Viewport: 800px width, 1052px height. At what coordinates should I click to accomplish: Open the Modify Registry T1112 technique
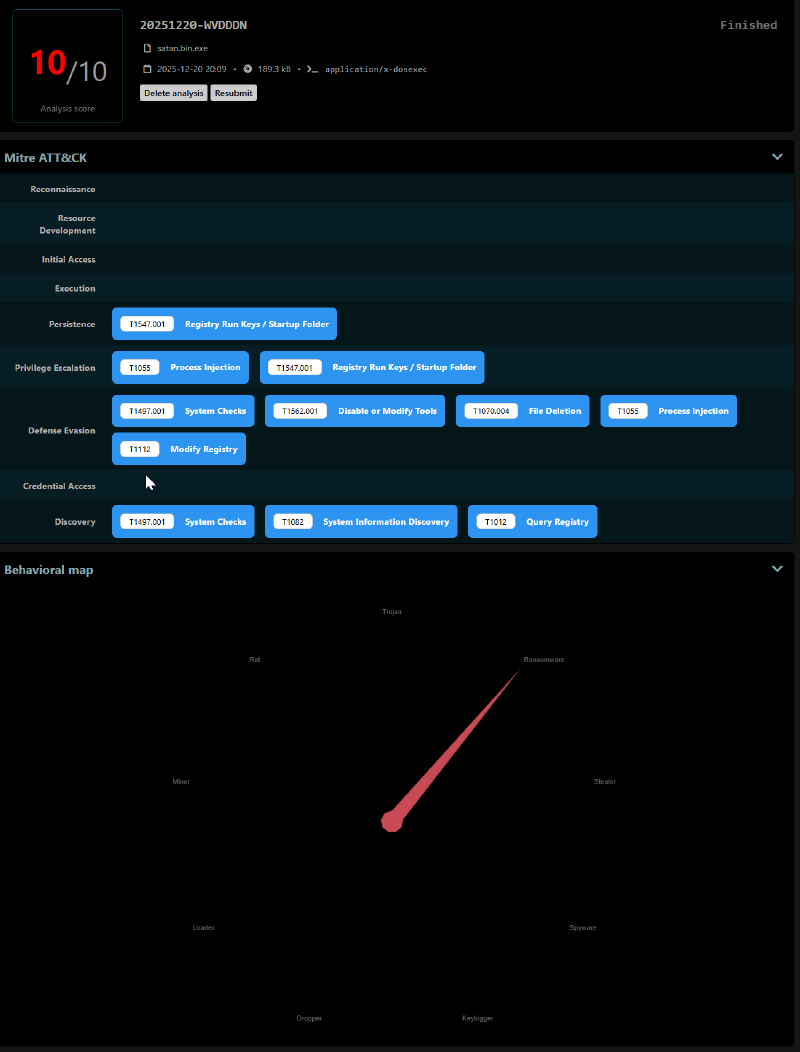pyautogui.click(x=179, y=449)
